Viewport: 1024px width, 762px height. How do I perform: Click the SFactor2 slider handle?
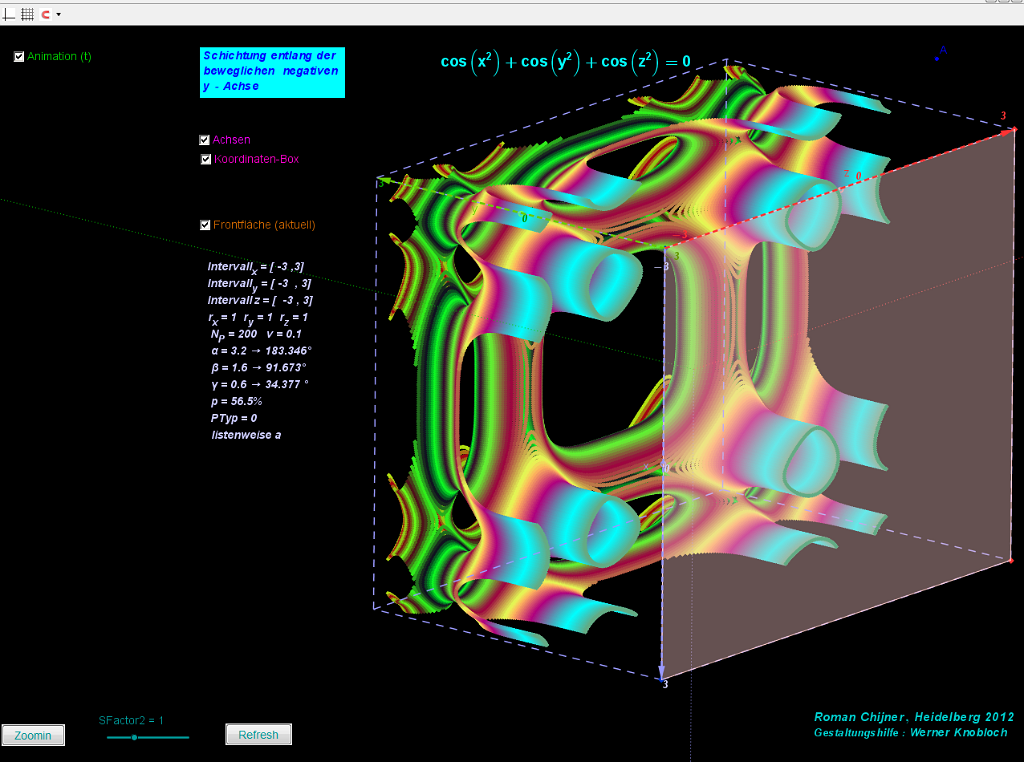coord(134,737)
